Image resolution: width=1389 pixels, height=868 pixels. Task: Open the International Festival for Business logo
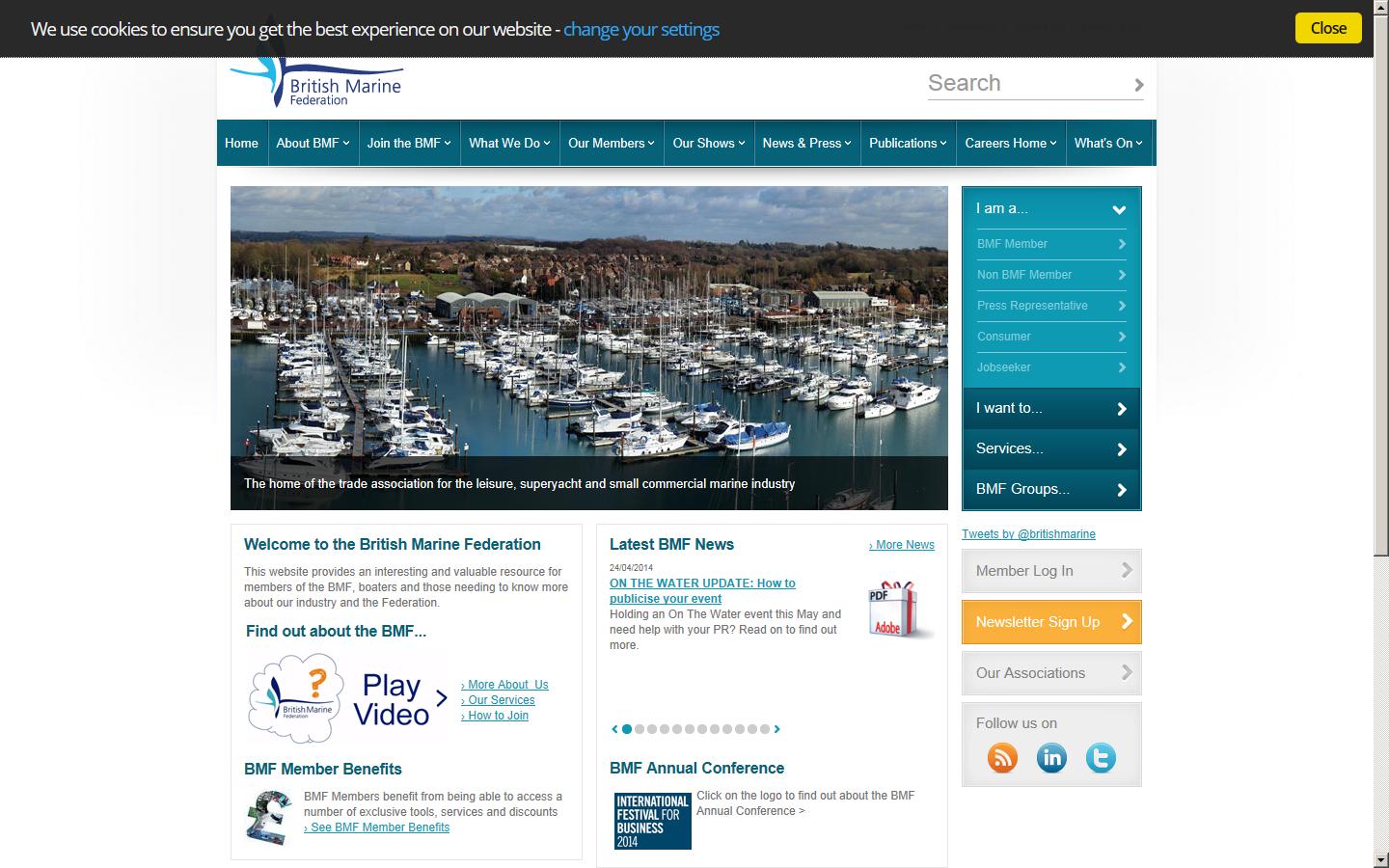click(x=652, y=820)
